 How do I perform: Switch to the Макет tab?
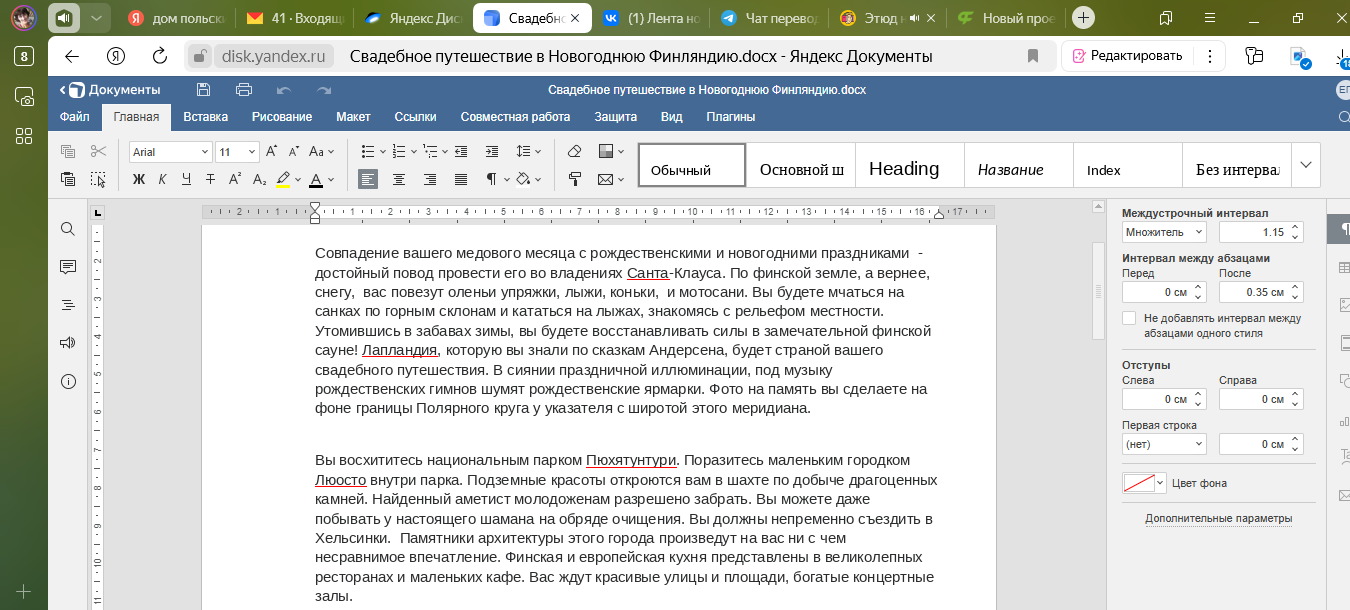(353, 117)
